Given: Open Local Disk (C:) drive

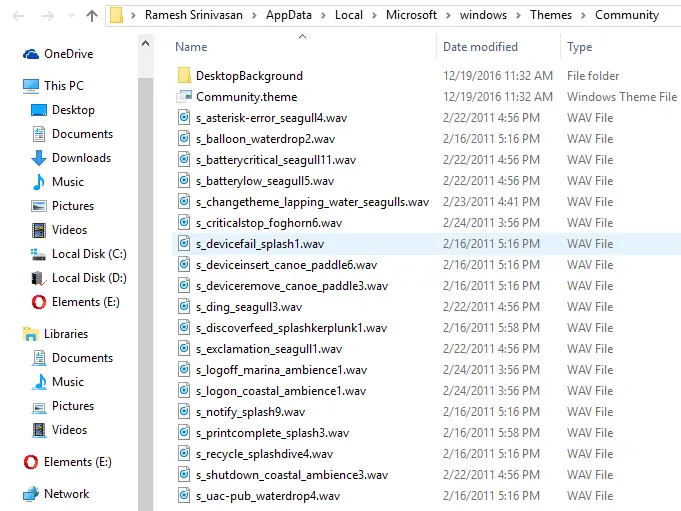Looking at the screenshot, I should point(89,254).
